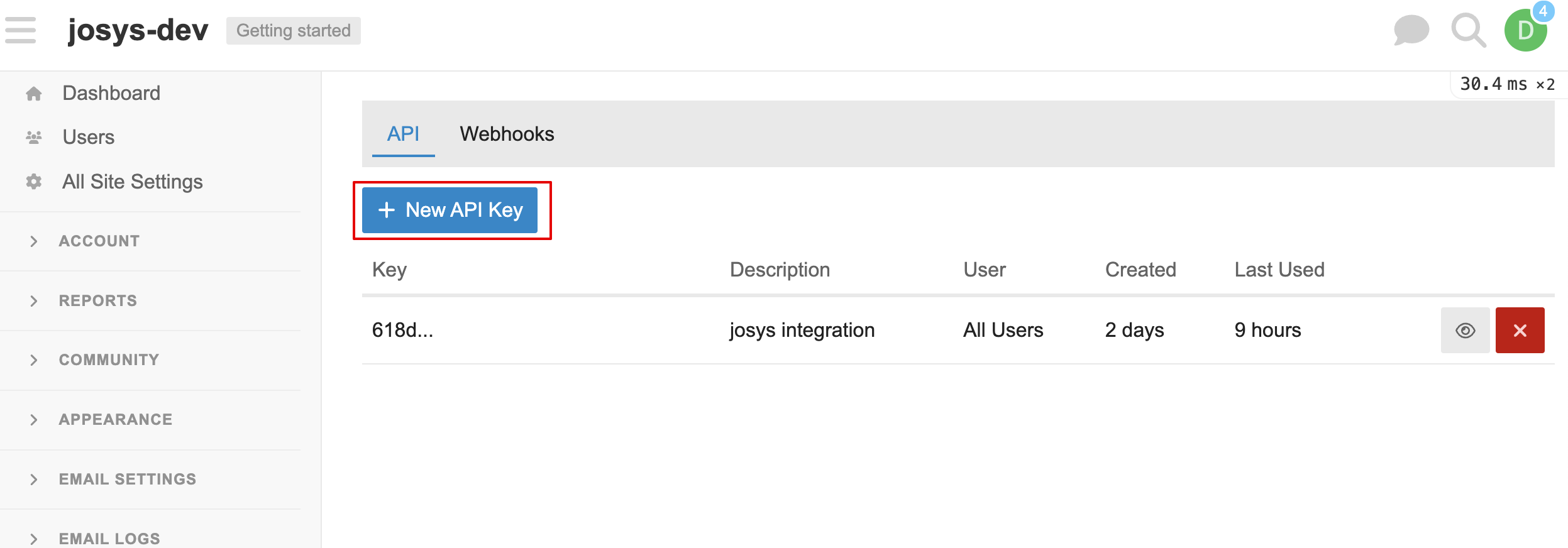This screenshot has height=548, width=1568.
Task: Revoke the josys integration API key
Action: coord(1520,330)
